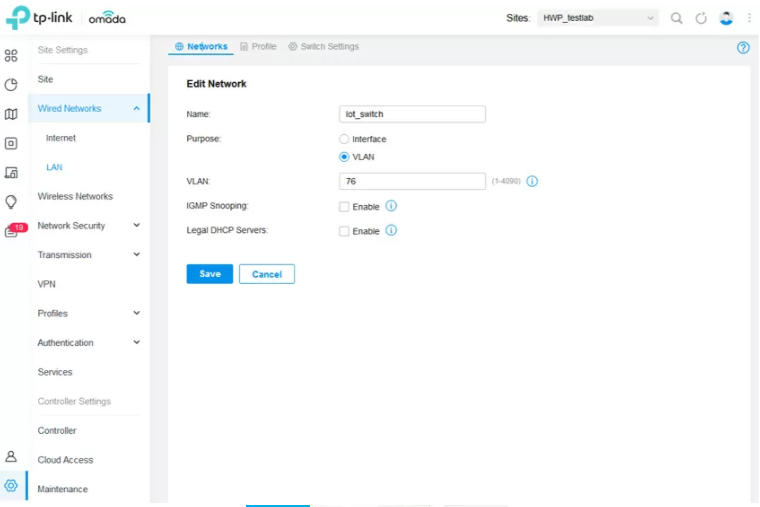Click the Save button
Image resolution: width=760 pixels, height=507 pixels.
(210, 274)
